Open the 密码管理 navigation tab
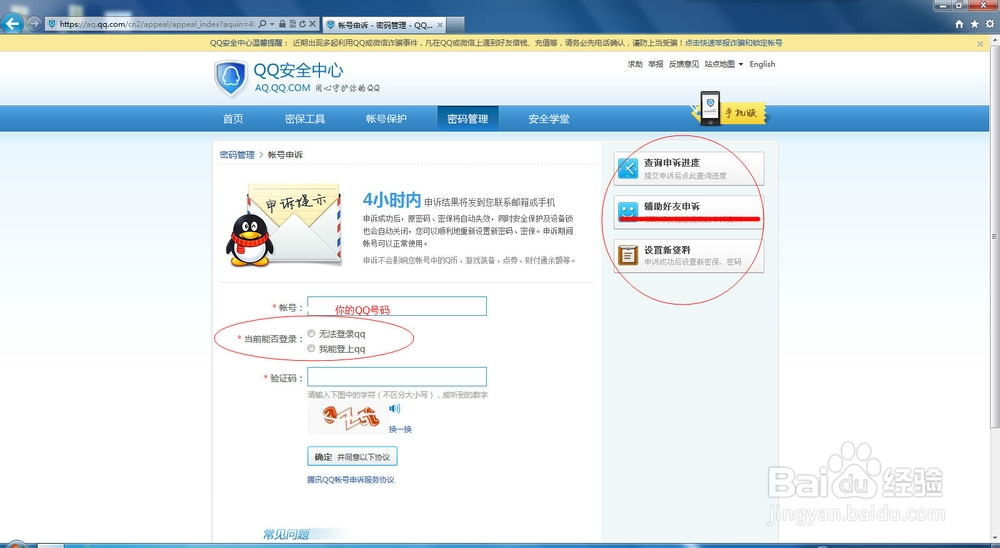Image resolution: width=1000 pixels, height=548 pixels. tap(467, 119)
